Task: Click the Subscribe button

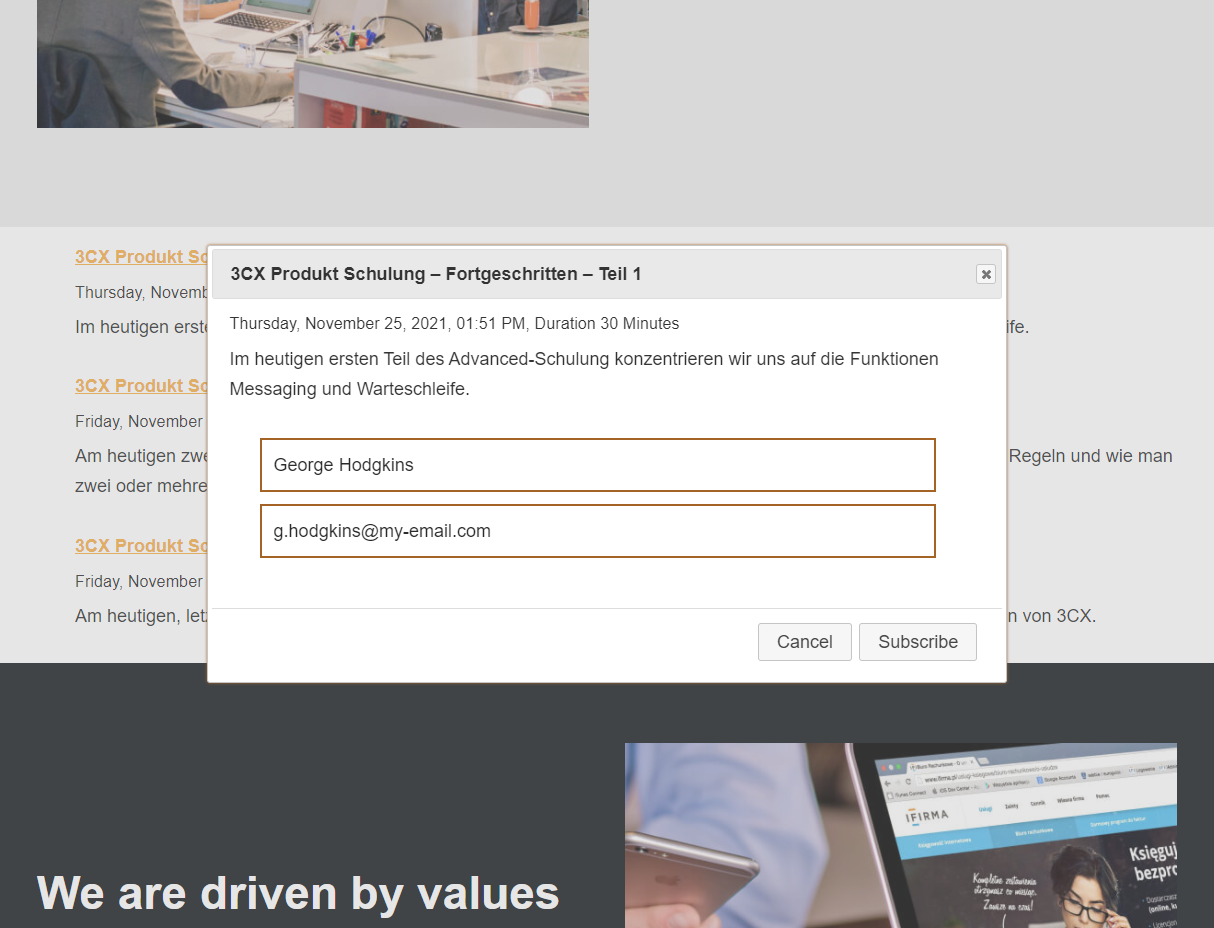Action: [918, 642]
